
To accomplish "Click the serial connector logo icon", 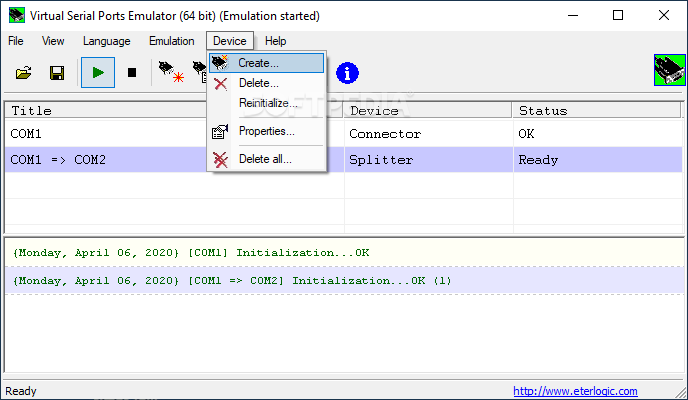I will click(x=670, y=70).
